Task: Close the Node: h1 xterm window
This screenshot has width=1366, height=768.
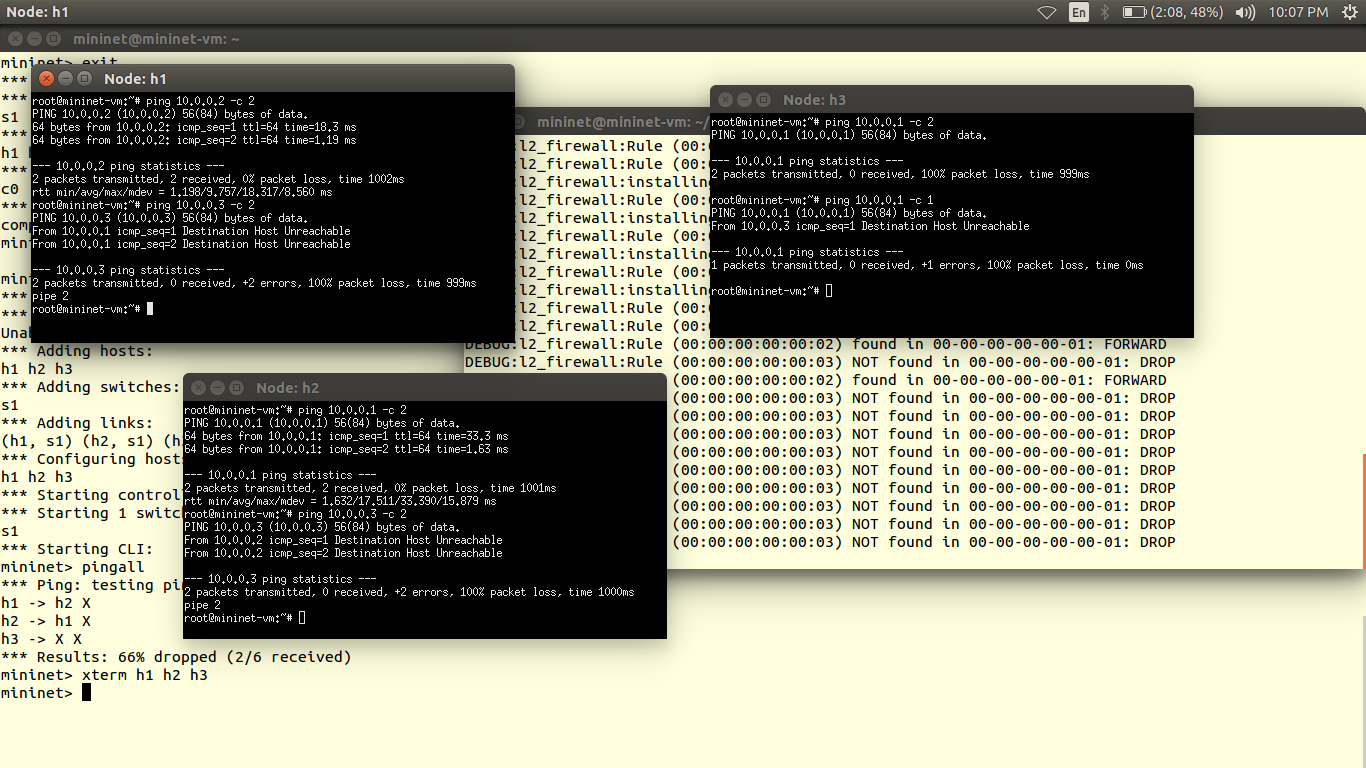Action: coord(46,78)
